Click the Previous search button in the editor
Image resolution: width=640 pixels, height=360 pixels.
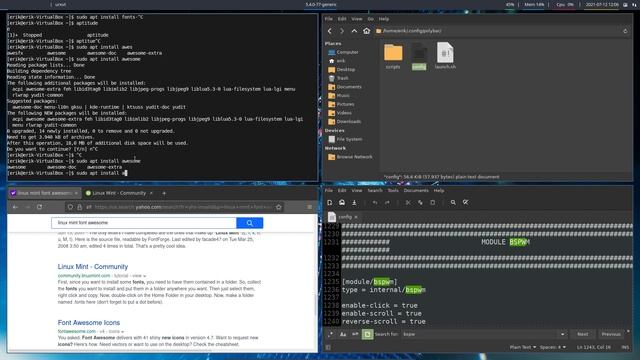[x=611, y=334]
